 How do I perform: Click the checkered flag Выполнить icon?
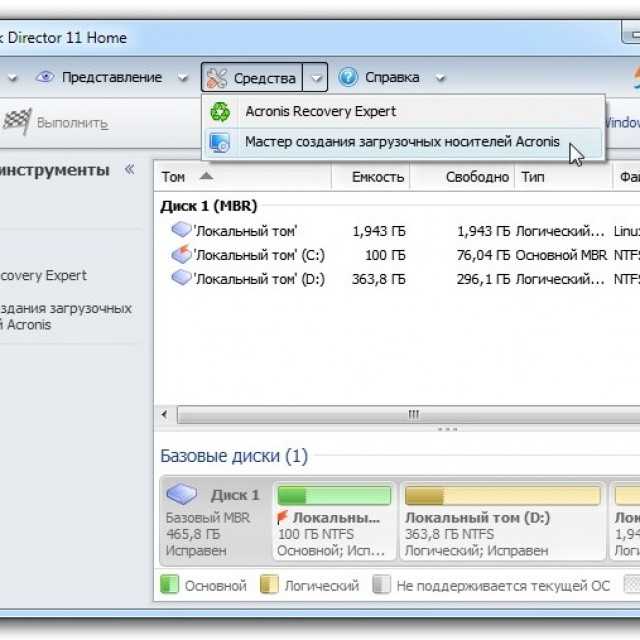(x=17, y=121)
